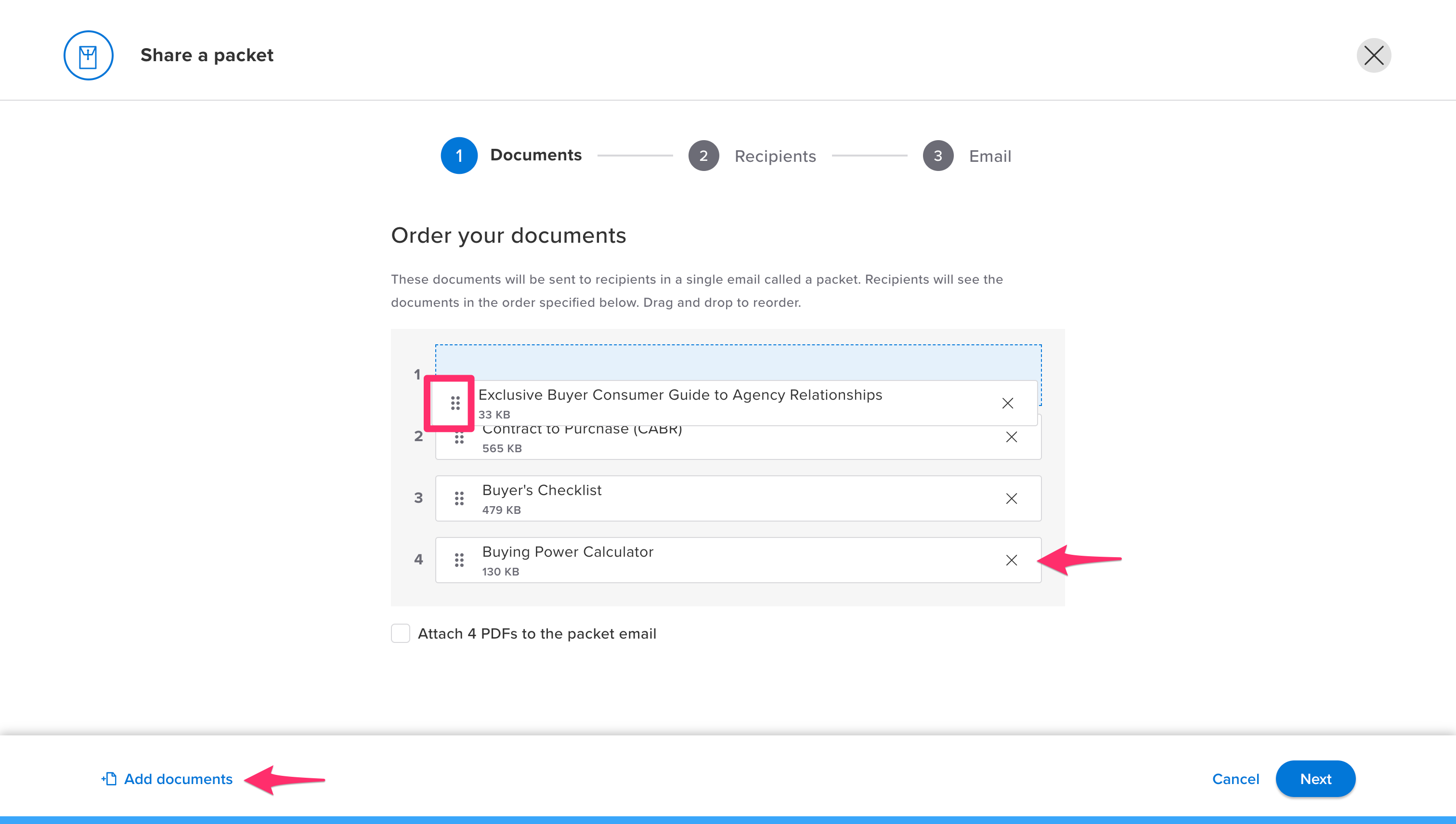Remove Contract to Purchase (CABR) using its X icon
Screen dimensions: 1456x824
[1012, 437]
